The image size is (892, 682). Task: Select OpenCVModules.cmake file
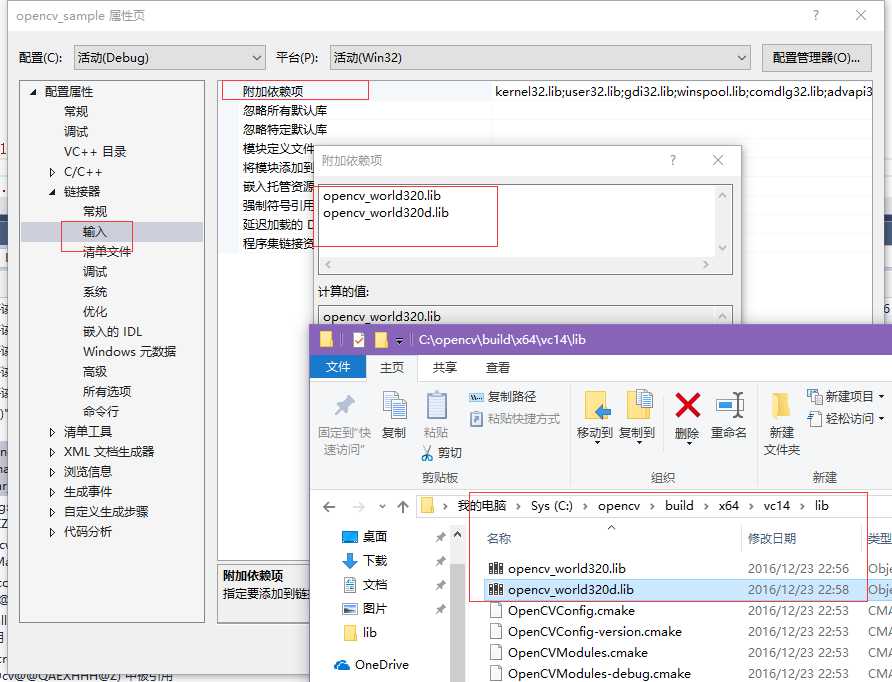click(x=577, y=652)
